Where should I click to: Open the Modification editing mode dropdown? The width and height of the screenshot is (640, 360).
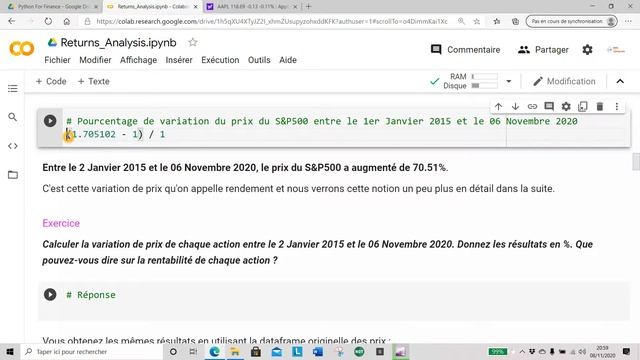coord(564,81)
